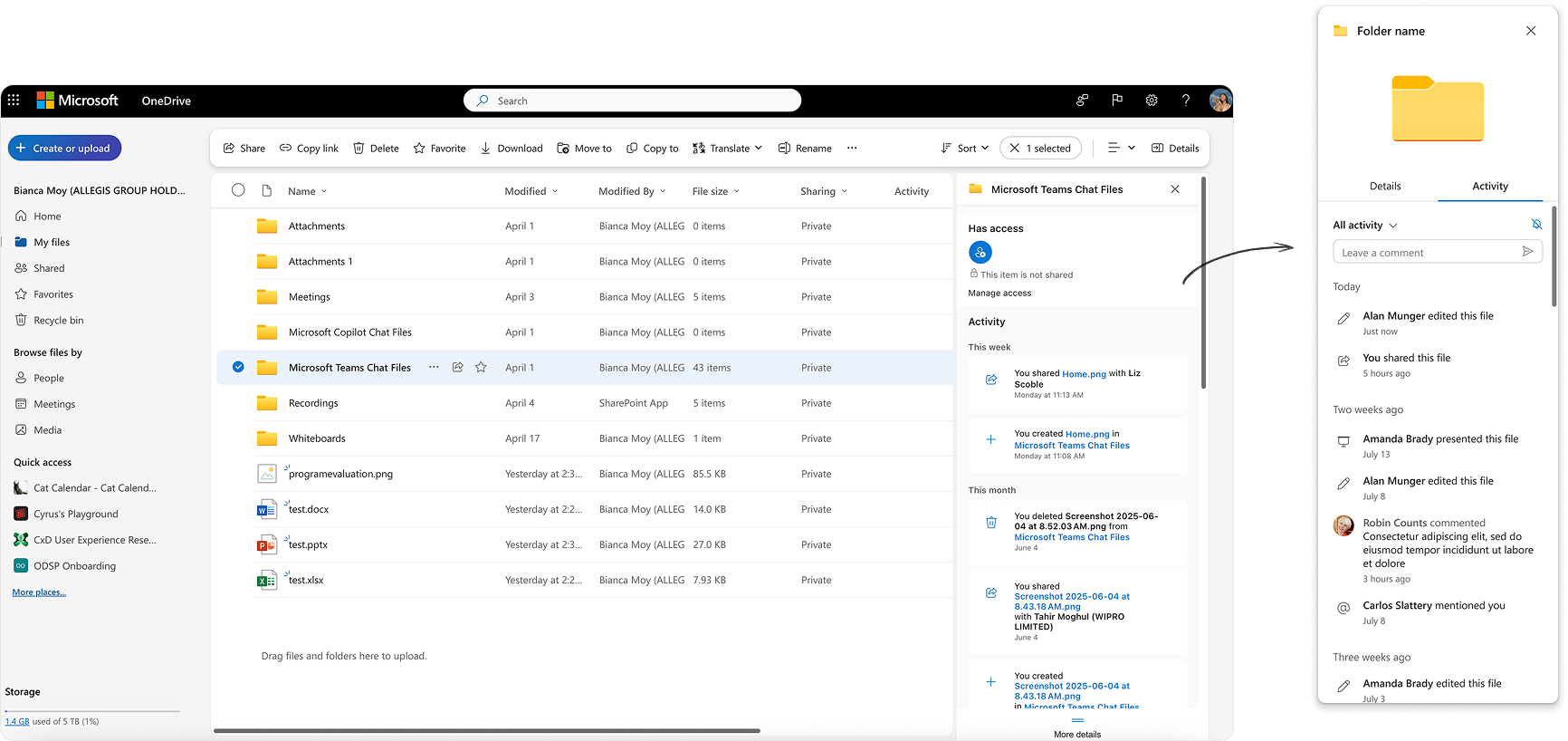The image size is (1568, 741).
Task: Open programevaluation.png file
Action: 340,474
